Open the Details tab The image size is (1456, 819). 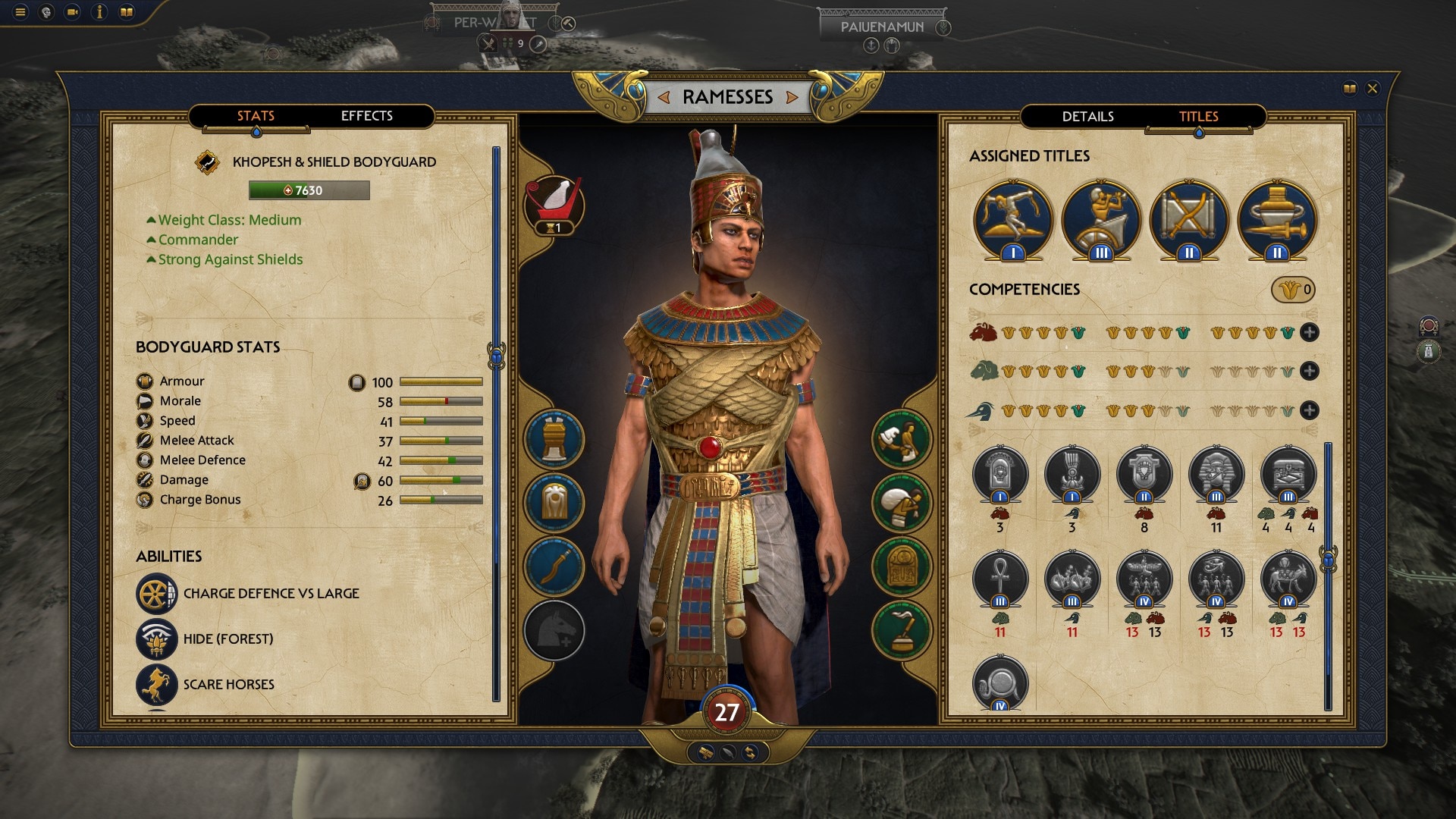tap(1087, 116)
